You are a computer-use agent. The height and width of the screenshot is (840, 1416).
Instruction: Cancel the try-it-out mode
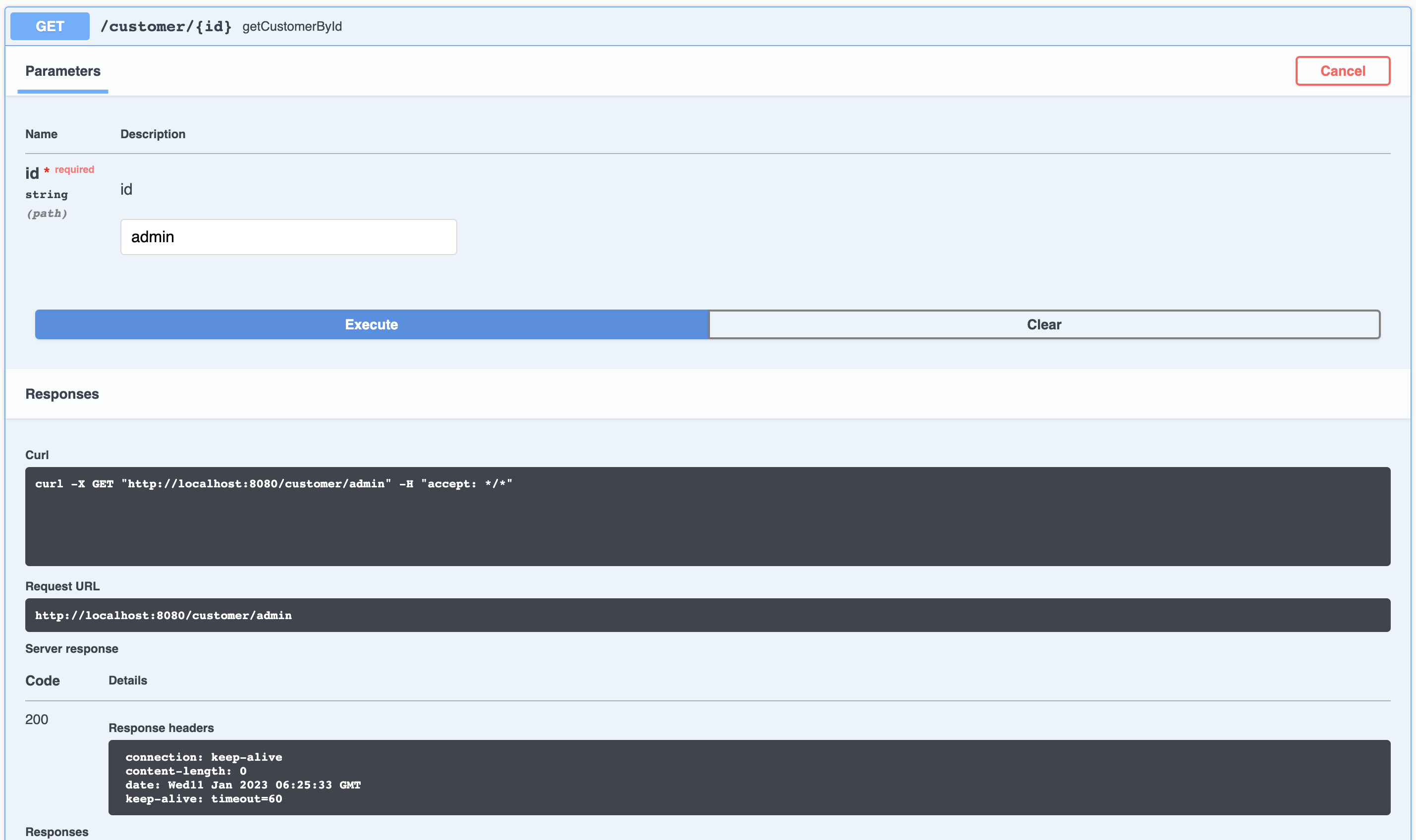[1342, 71]
